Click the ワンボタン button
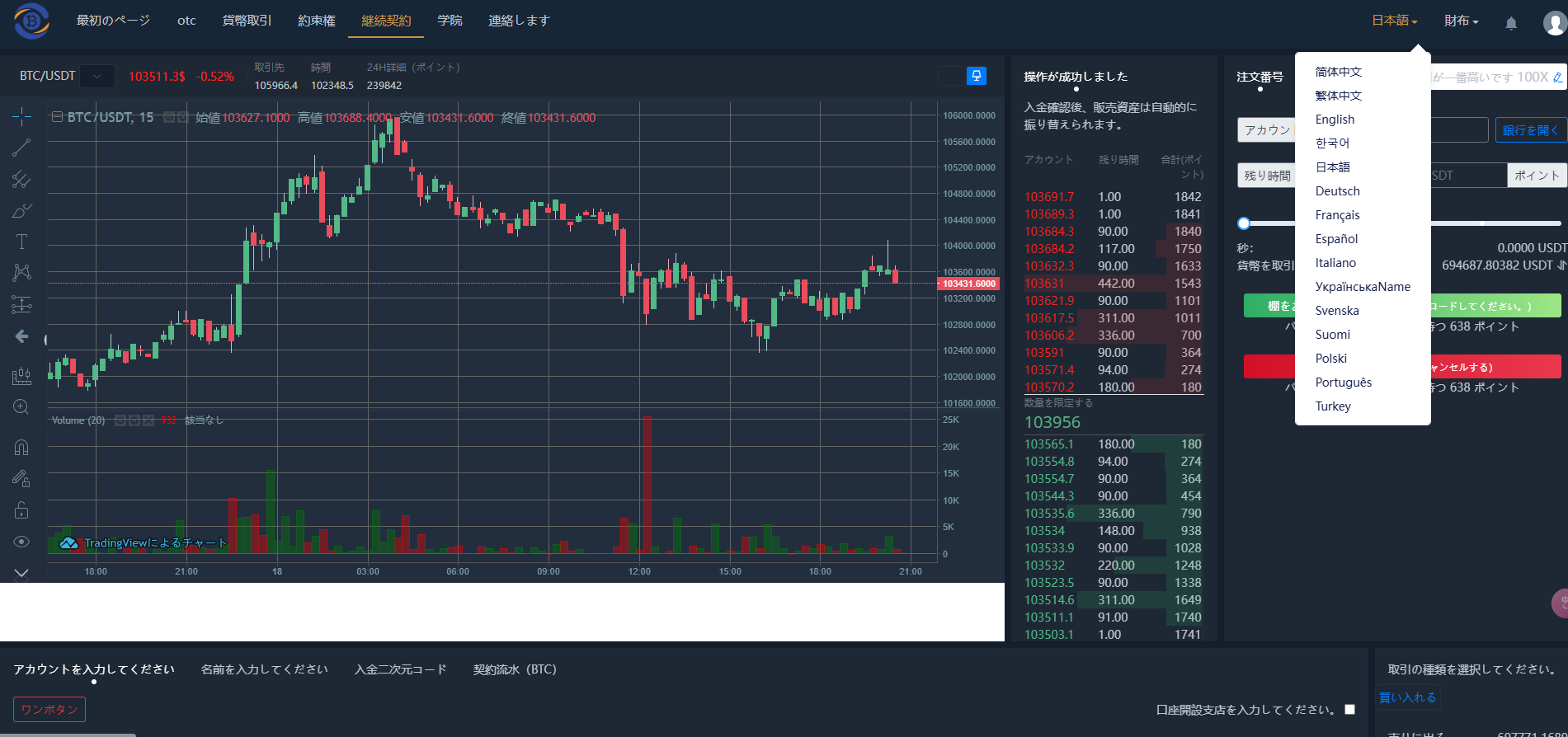 point(49,709)
